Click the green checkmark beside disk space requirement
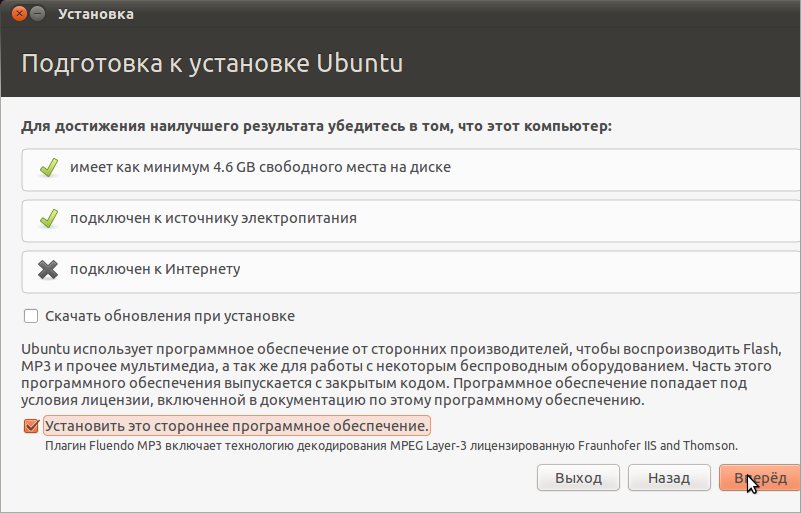The height and width of the screenshot is (513, 801). 49,167
